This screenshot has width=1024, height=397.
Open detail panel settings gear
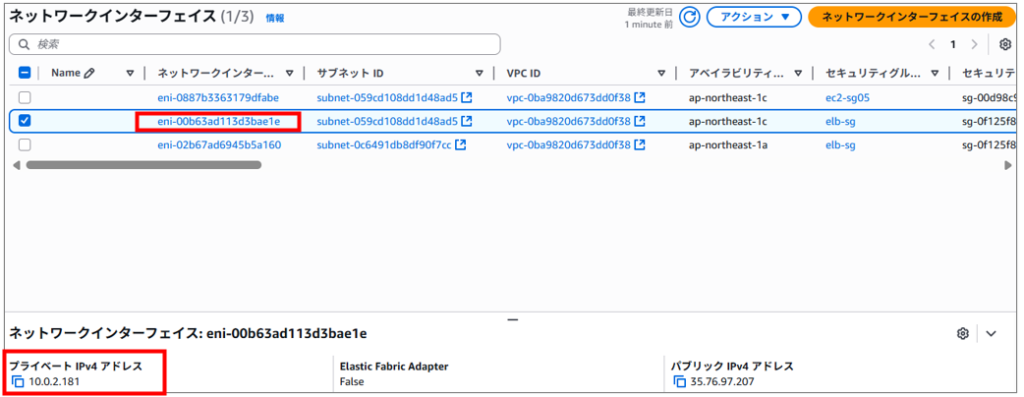(962, 334)
